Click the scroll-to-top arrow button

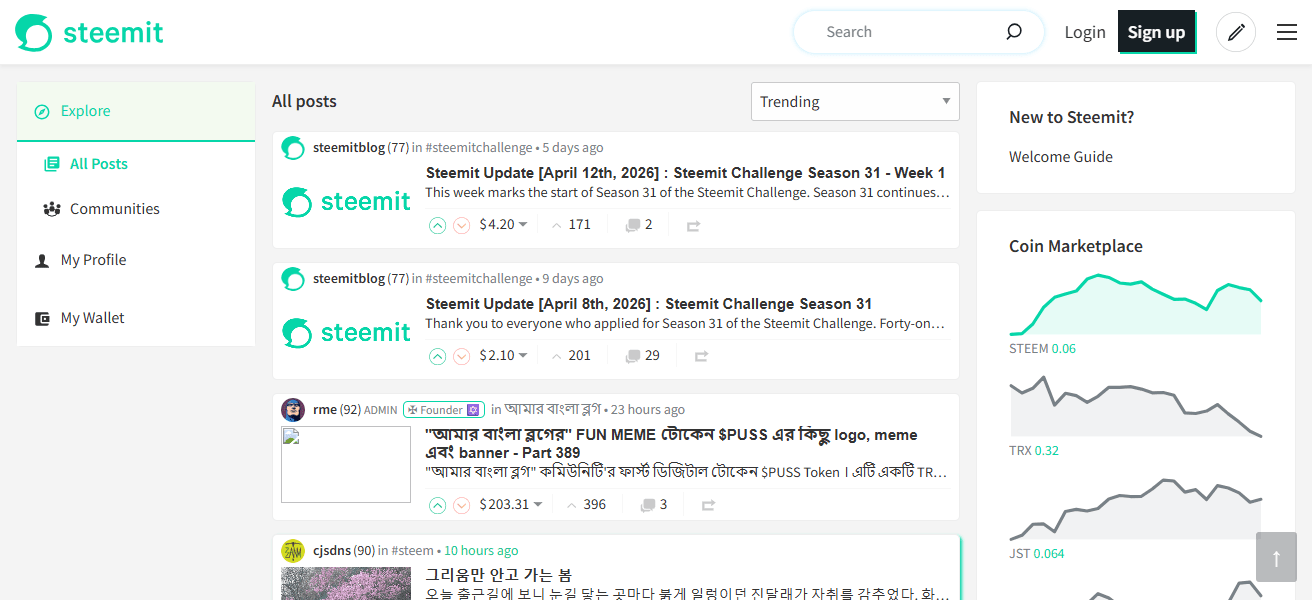pos(1276,557)
